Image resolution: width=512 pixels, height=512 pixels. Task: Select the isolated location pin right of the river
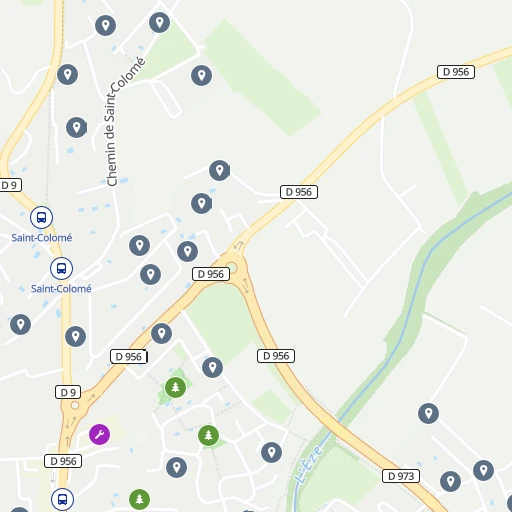pyautogui.click(x=428, y=413)
